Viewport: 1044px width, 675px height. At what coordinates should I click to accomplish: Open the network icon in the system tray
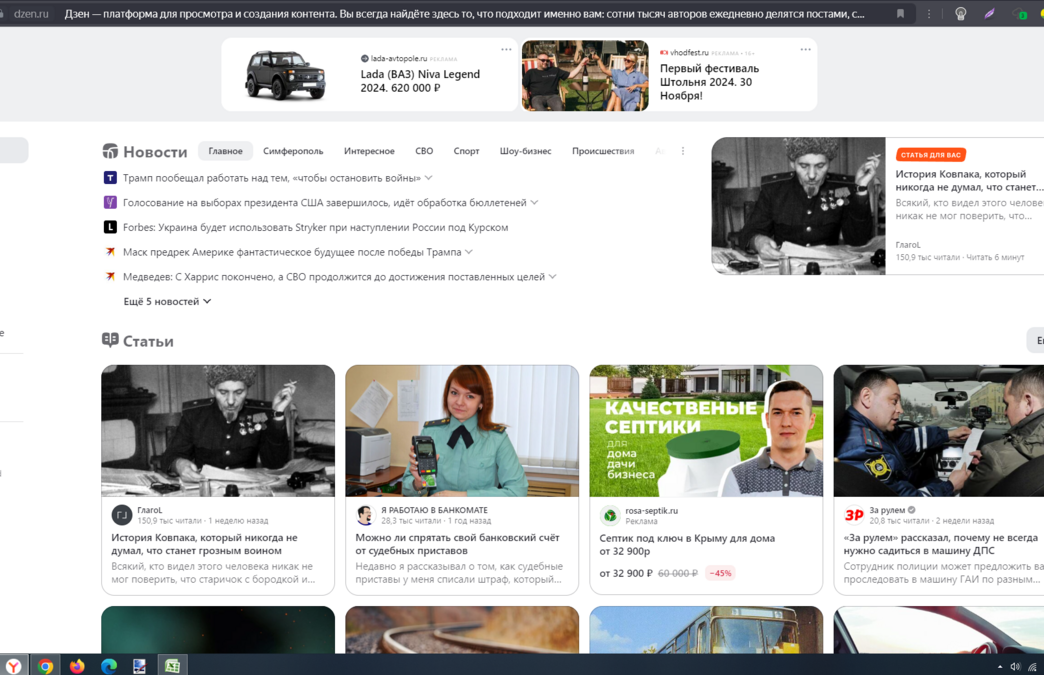1032,666
